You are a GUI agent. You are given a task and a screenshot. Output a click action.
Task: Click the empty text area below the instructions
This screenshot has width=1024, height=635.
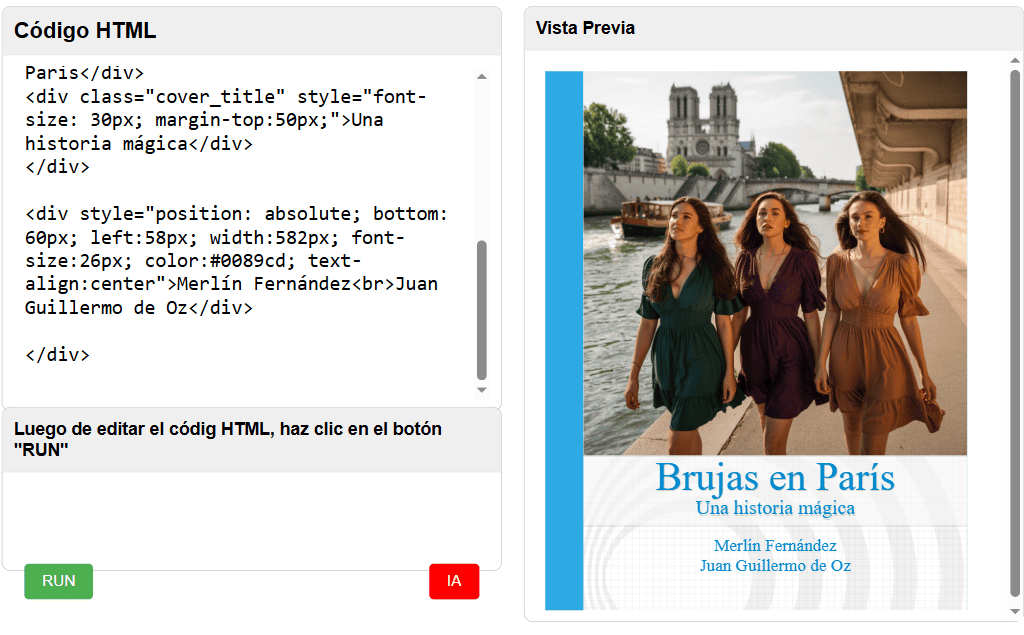(251, 518)
